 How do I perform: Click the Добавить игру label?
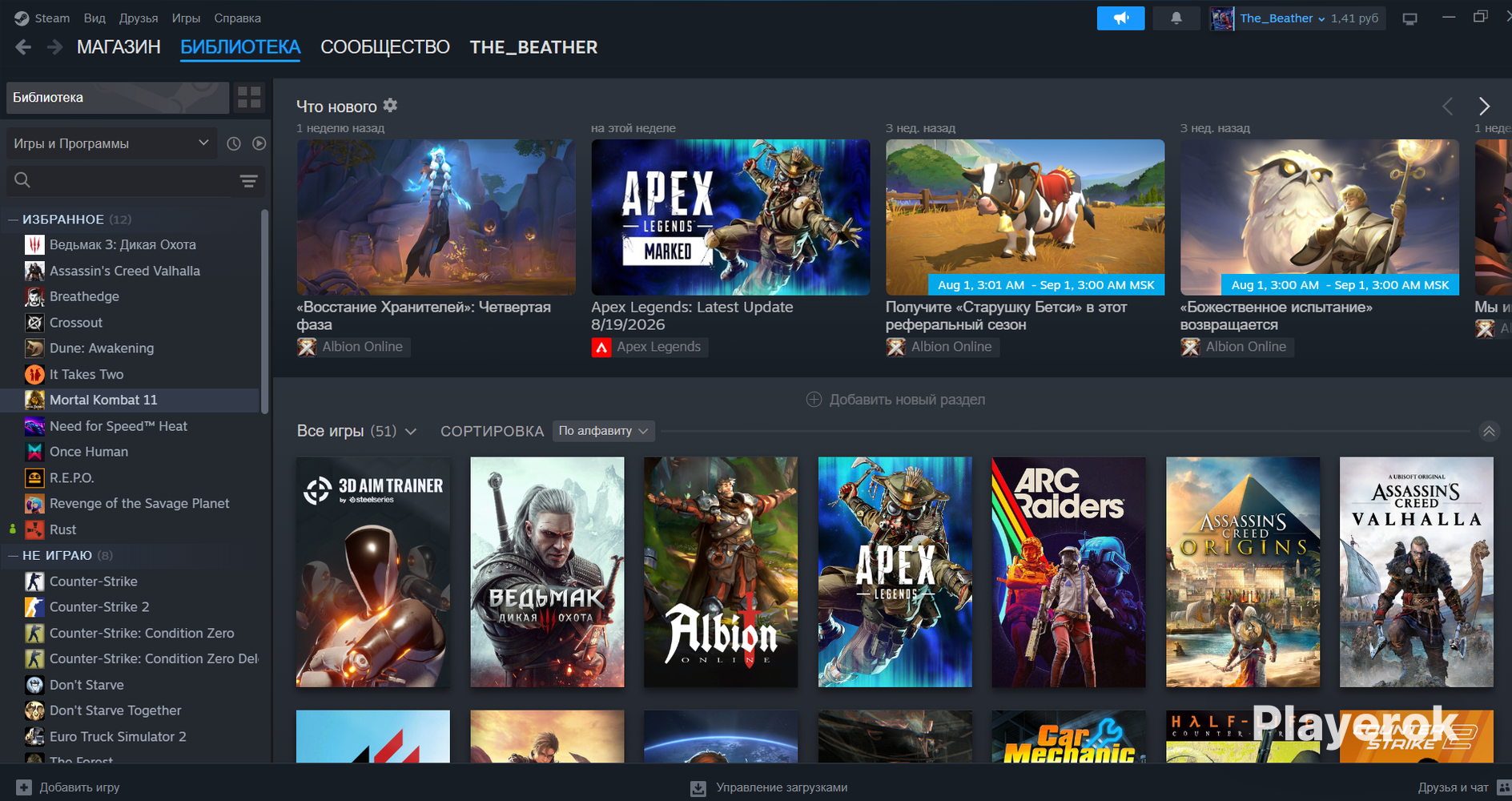click(79, 787)
